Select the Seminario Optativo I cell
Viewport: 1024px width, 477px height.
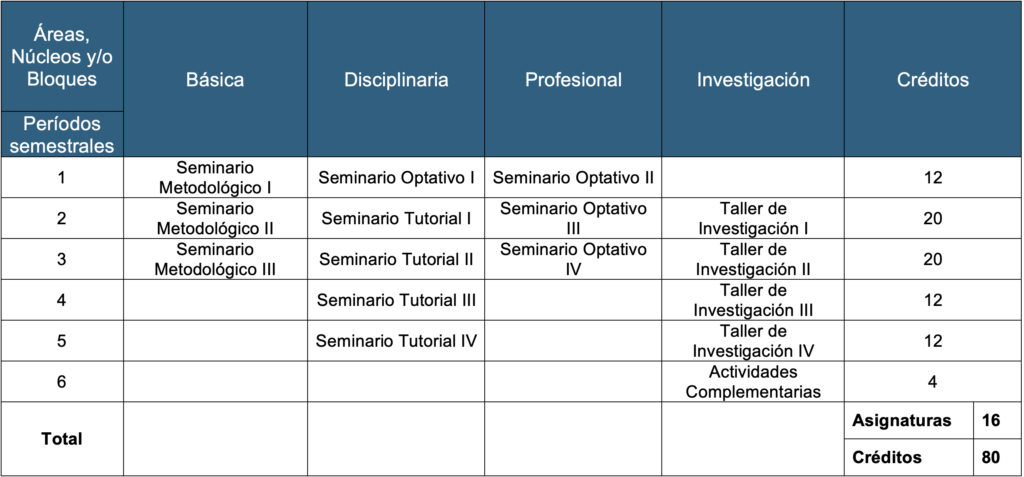tap(396, 177)
